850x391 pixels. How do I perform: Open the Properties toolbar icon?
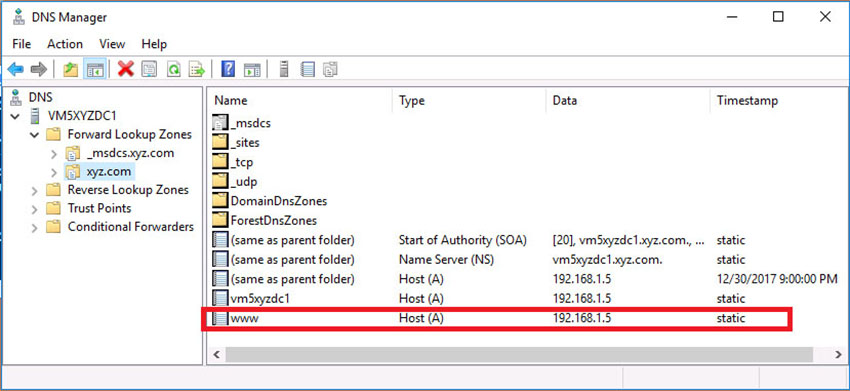point(149,69)
